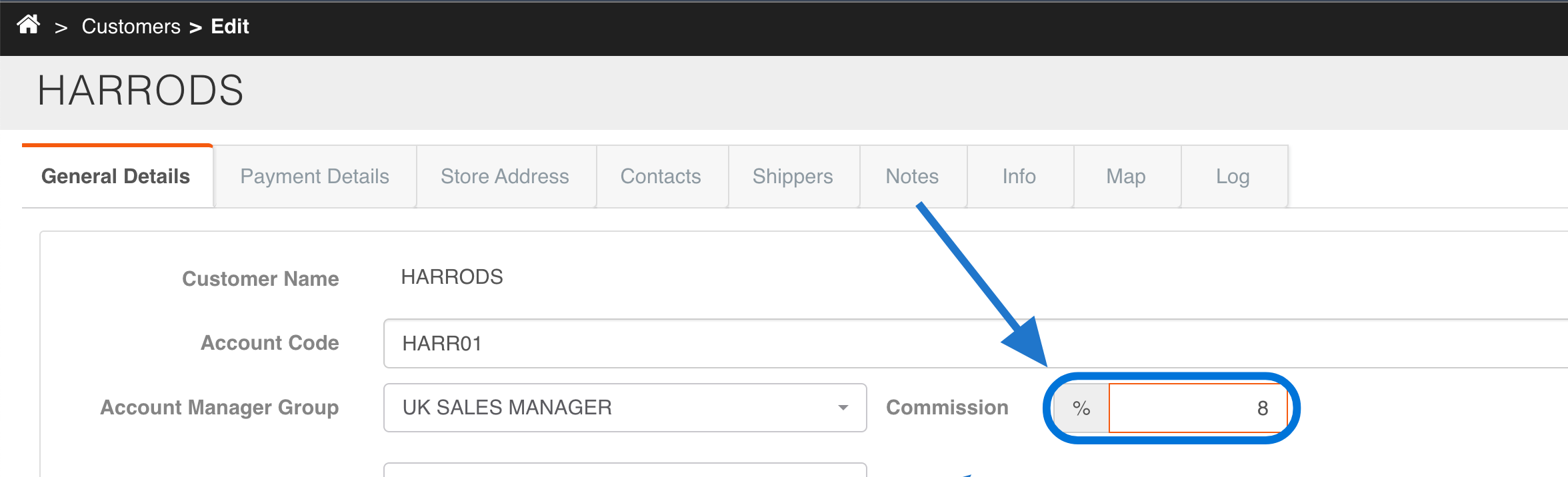Click into the Account Code field
The width and height of the screenshot is (1568, 477).
coord(933,344)
